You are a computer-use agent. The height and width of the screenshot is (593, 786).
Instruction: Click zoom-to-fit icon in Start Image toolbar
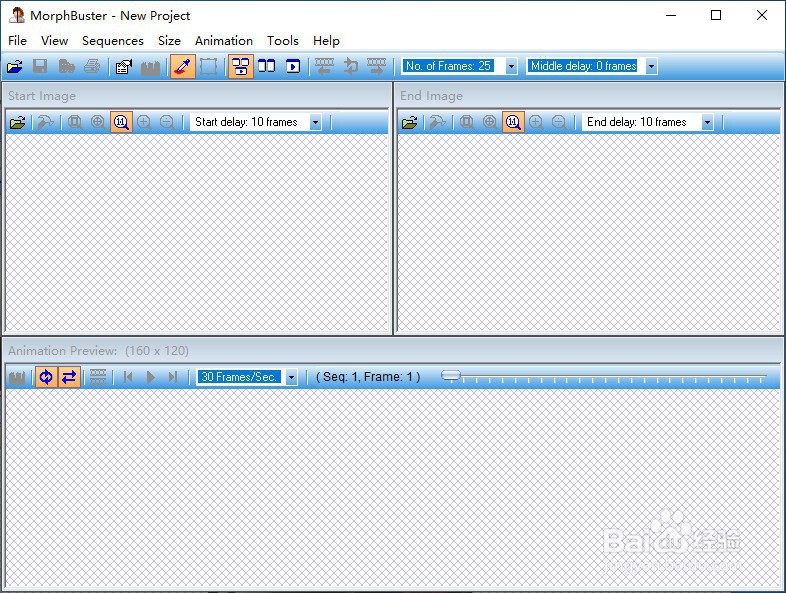pyautogui.click(x=75, y=122)
